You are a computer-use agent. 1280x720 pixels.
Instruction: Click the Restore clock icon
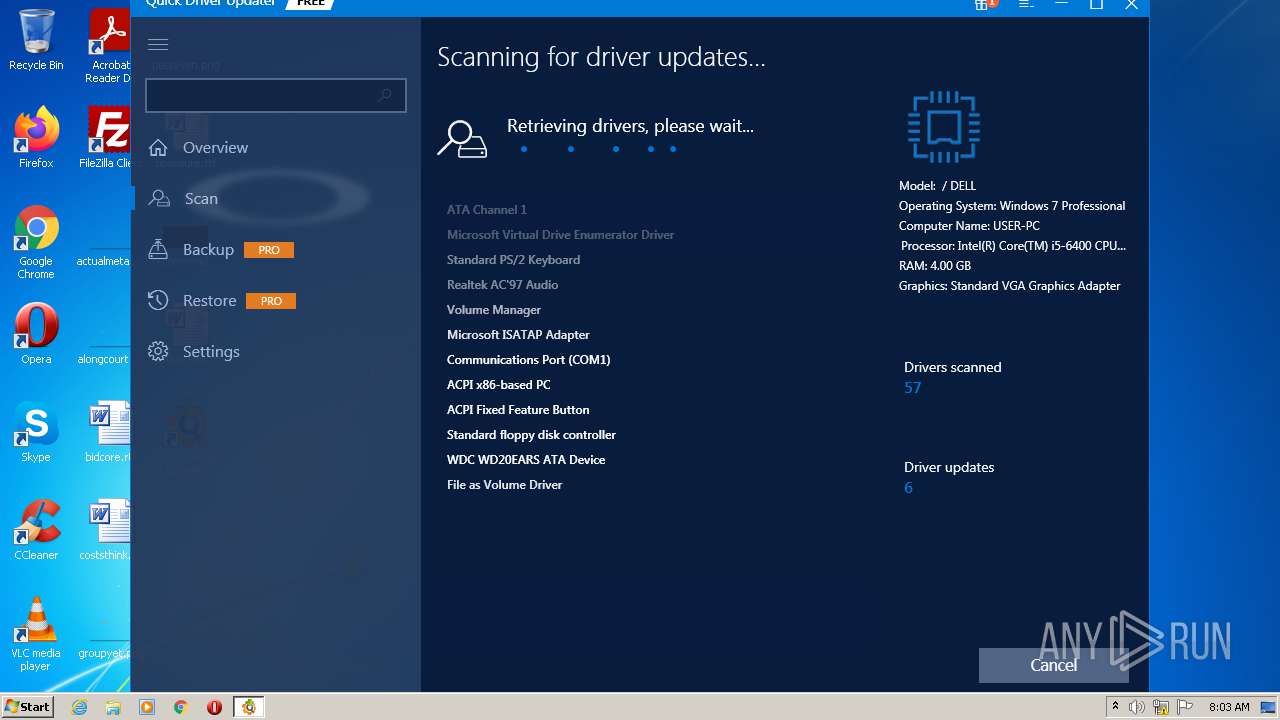158,300
